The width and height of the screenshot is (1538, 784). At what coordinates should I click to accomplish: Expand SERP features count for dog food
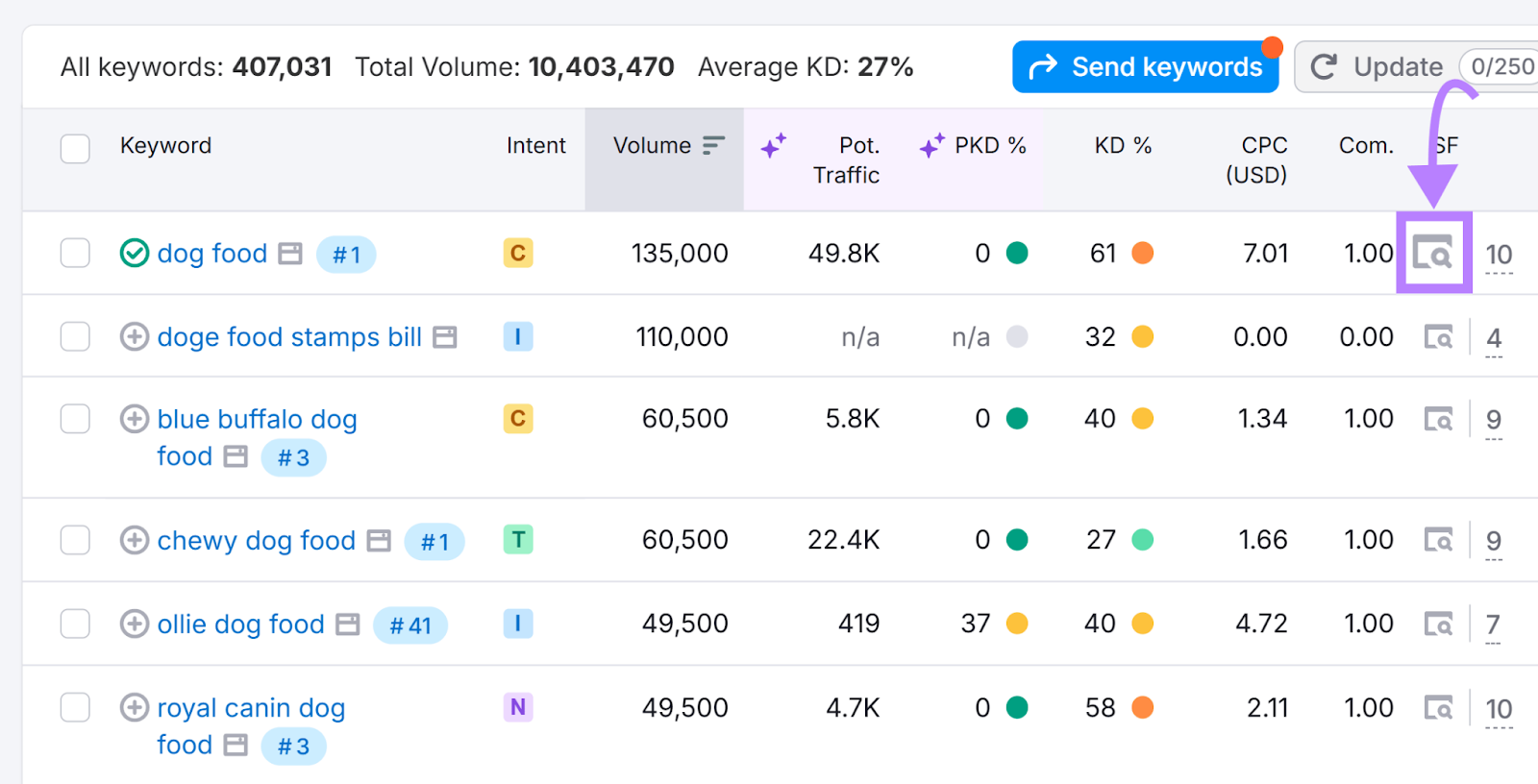click(x=1498, y=255)
